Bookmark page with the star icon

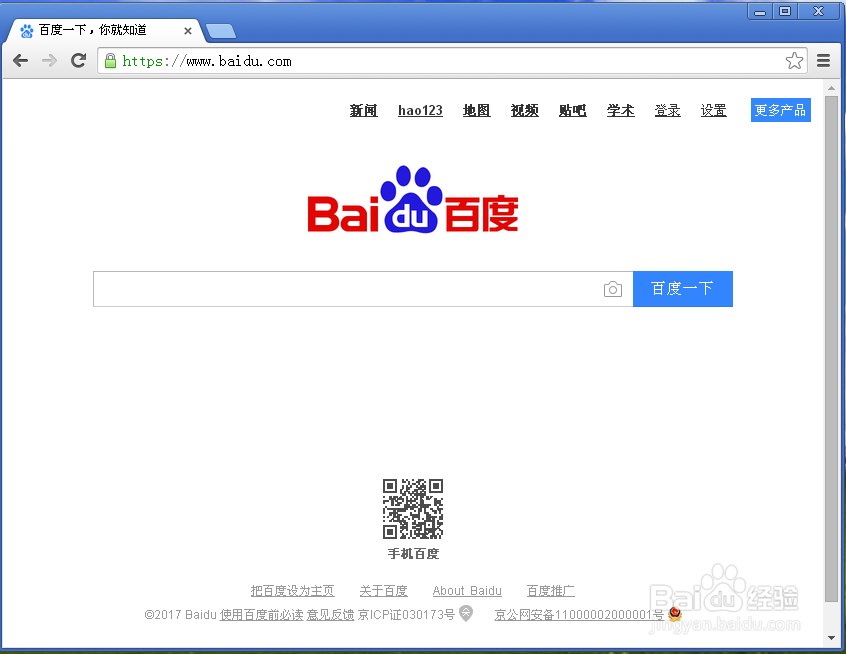[x=794, y=60]
